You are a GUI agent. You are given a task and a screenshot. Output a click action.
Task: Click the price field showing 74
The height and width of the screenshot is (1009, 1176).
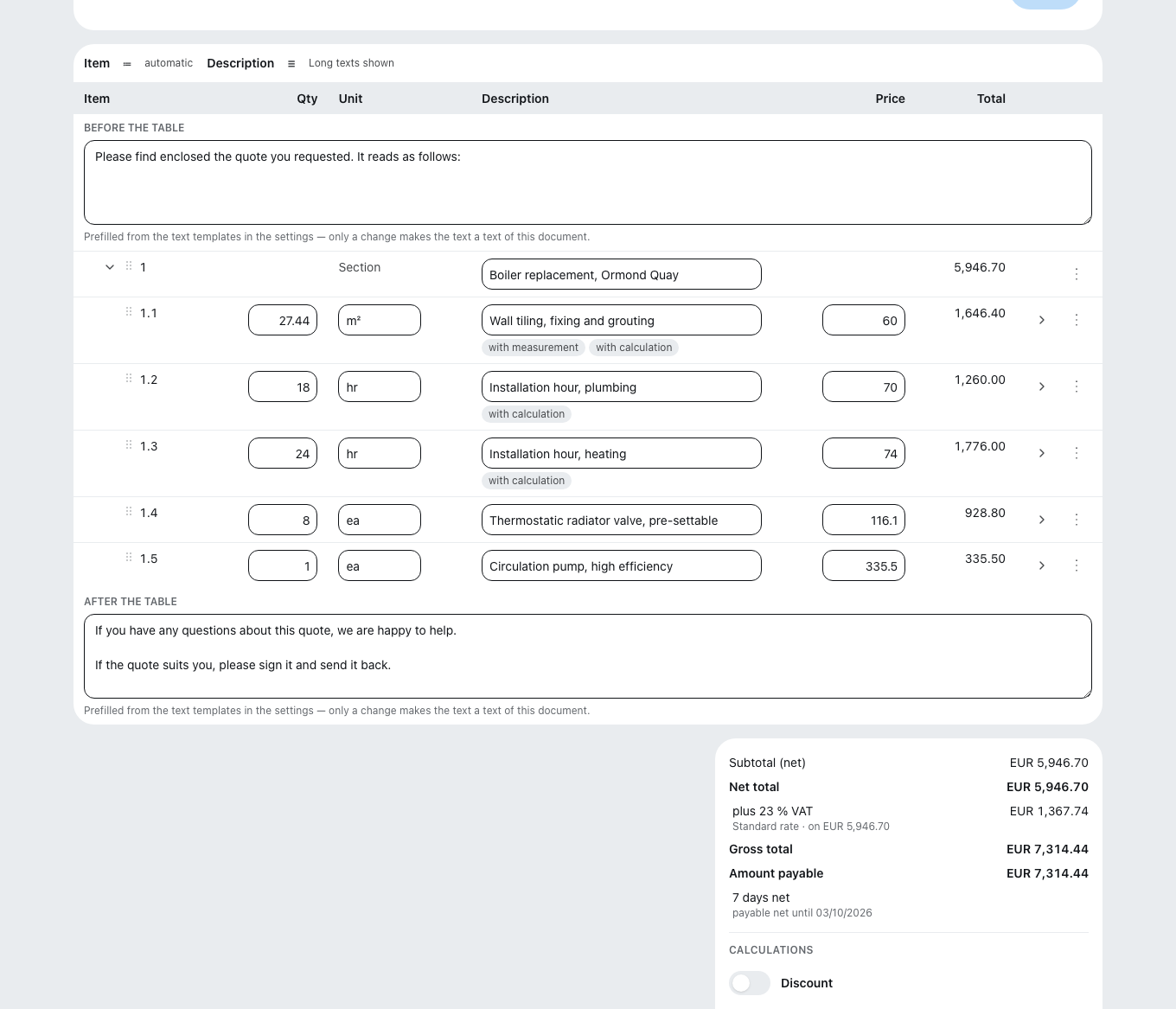[864, 453]
